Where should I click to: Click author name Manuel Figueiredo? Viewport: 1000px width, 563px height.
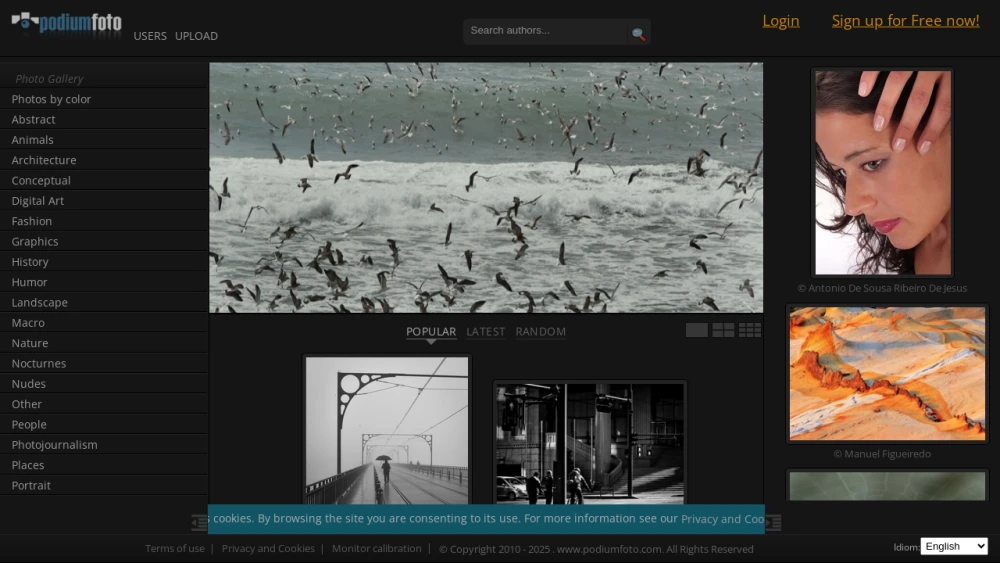tap(882, 454)
